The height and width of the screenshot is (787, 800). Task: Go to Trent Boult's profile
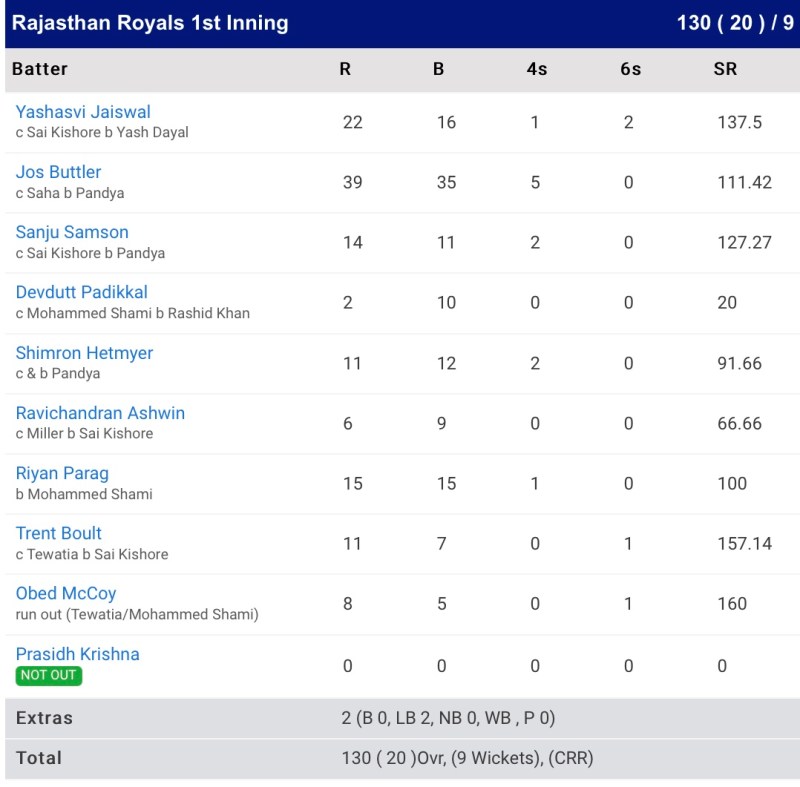[x=58, y=533]
